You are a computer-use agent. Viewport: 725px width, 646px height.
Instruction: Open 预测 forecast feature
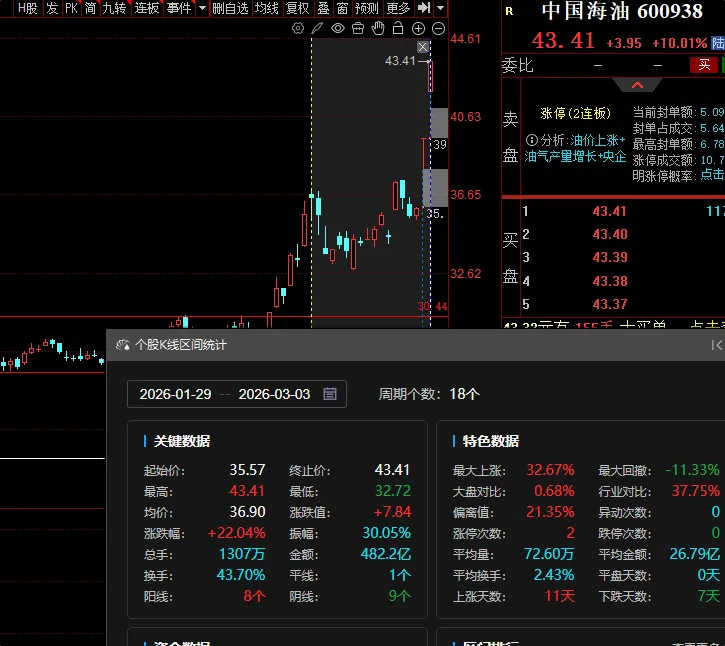pos(366,8)
